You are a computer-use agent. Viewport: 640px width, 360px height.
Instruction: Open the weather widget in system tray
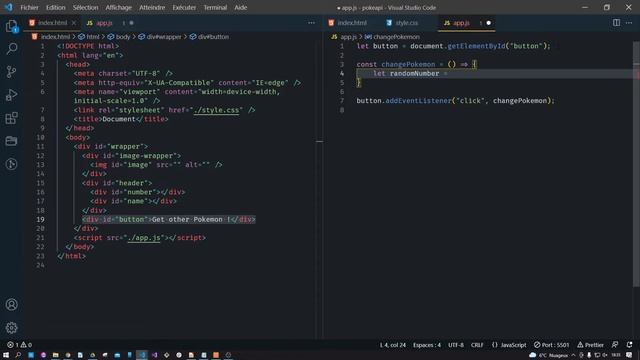coord(549,355)
